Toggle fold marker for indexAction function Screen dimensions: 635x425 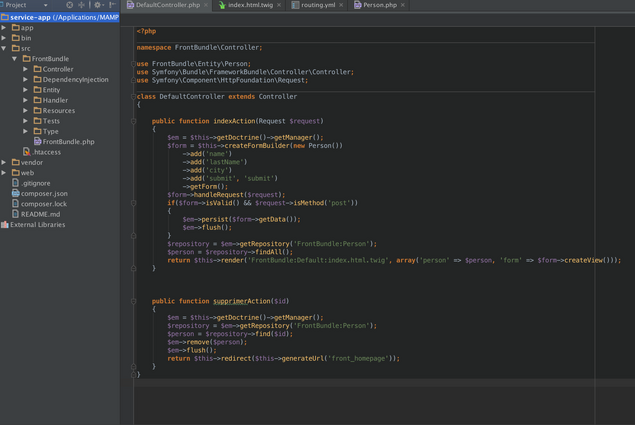tap(134, 121)
